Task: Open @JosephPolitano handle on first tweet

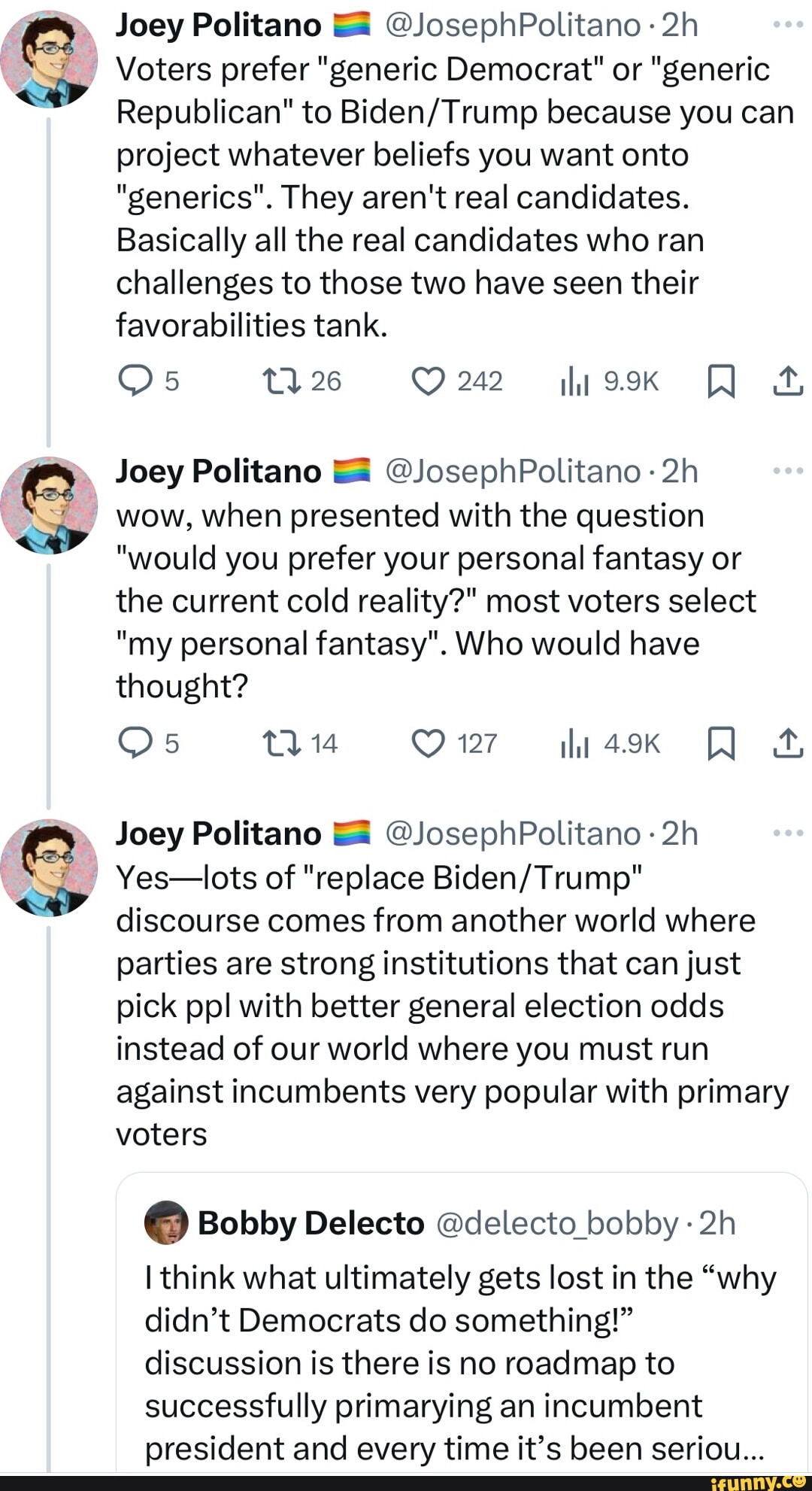Action: (513, 26)
